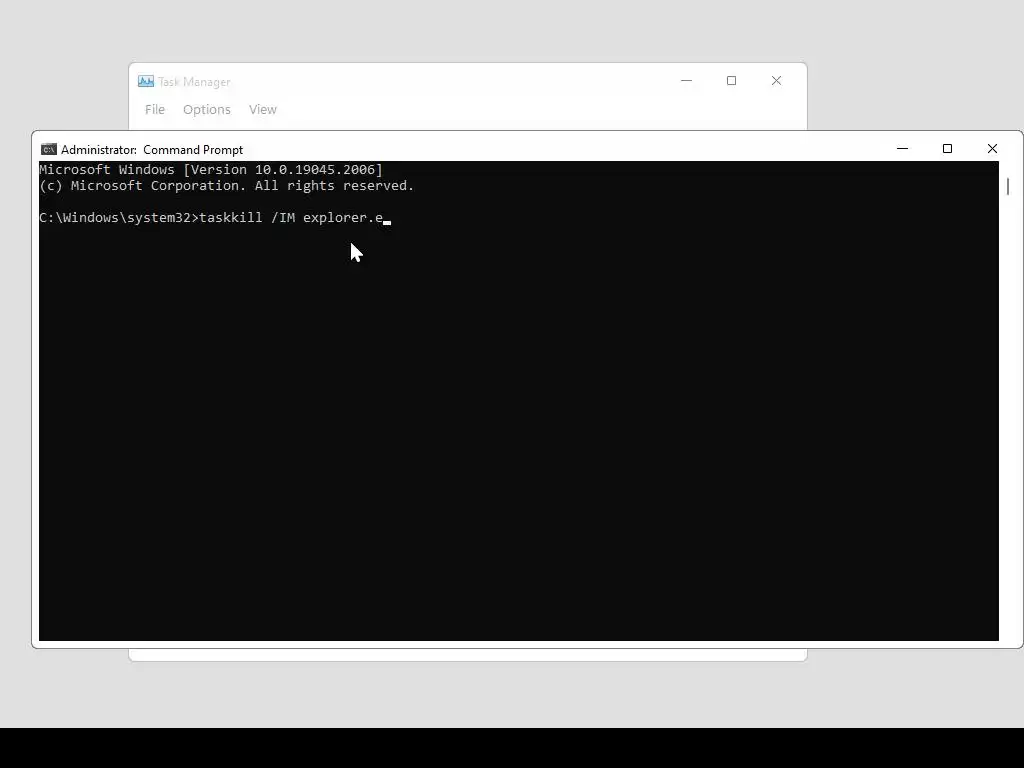Screen dimensions: 1024x768
Task: Click the 'taskkill /IM explorer.e' command text
Action: point(291,217)
